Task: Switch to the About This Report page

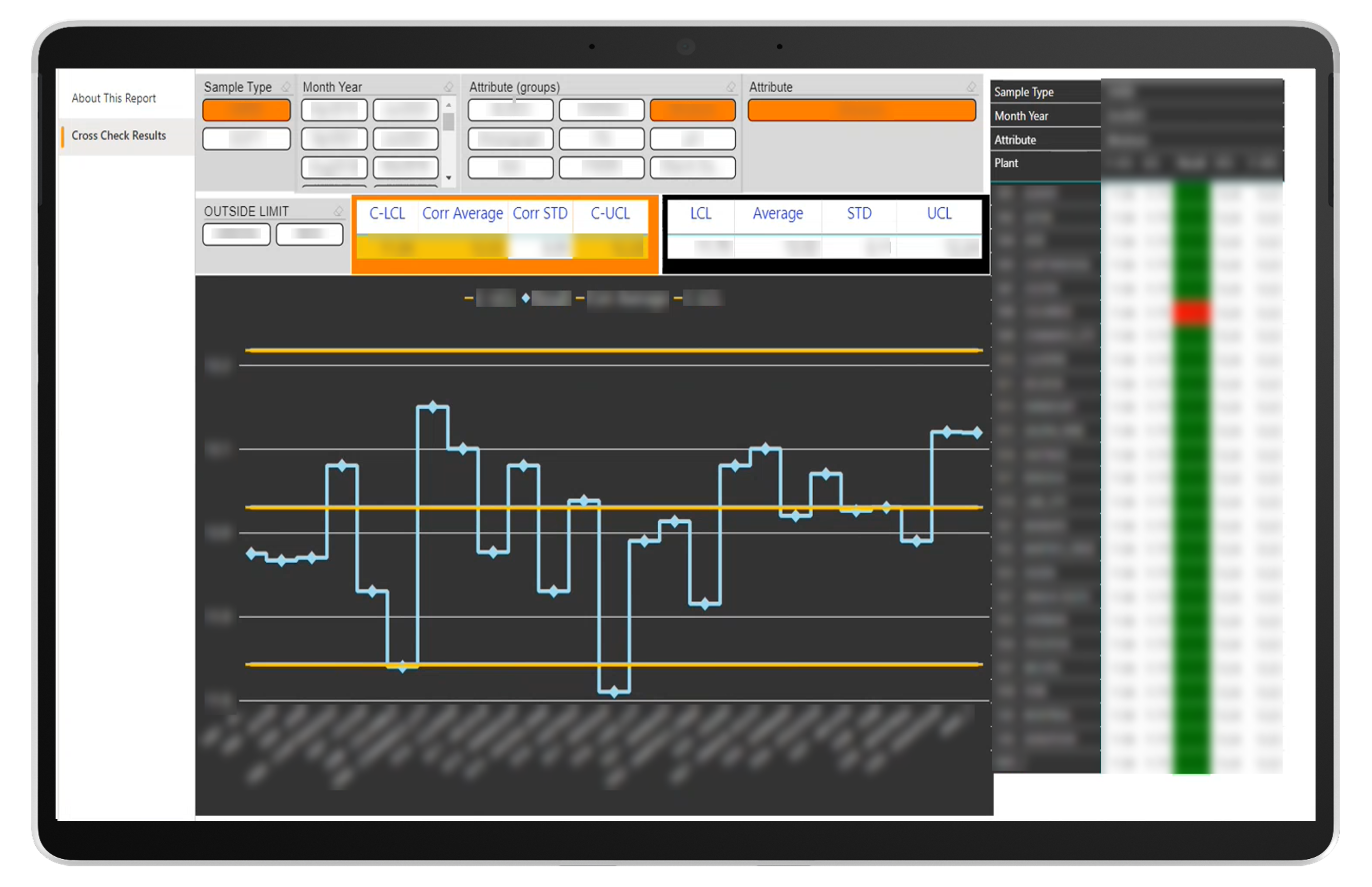Action: tap(113, 97)
